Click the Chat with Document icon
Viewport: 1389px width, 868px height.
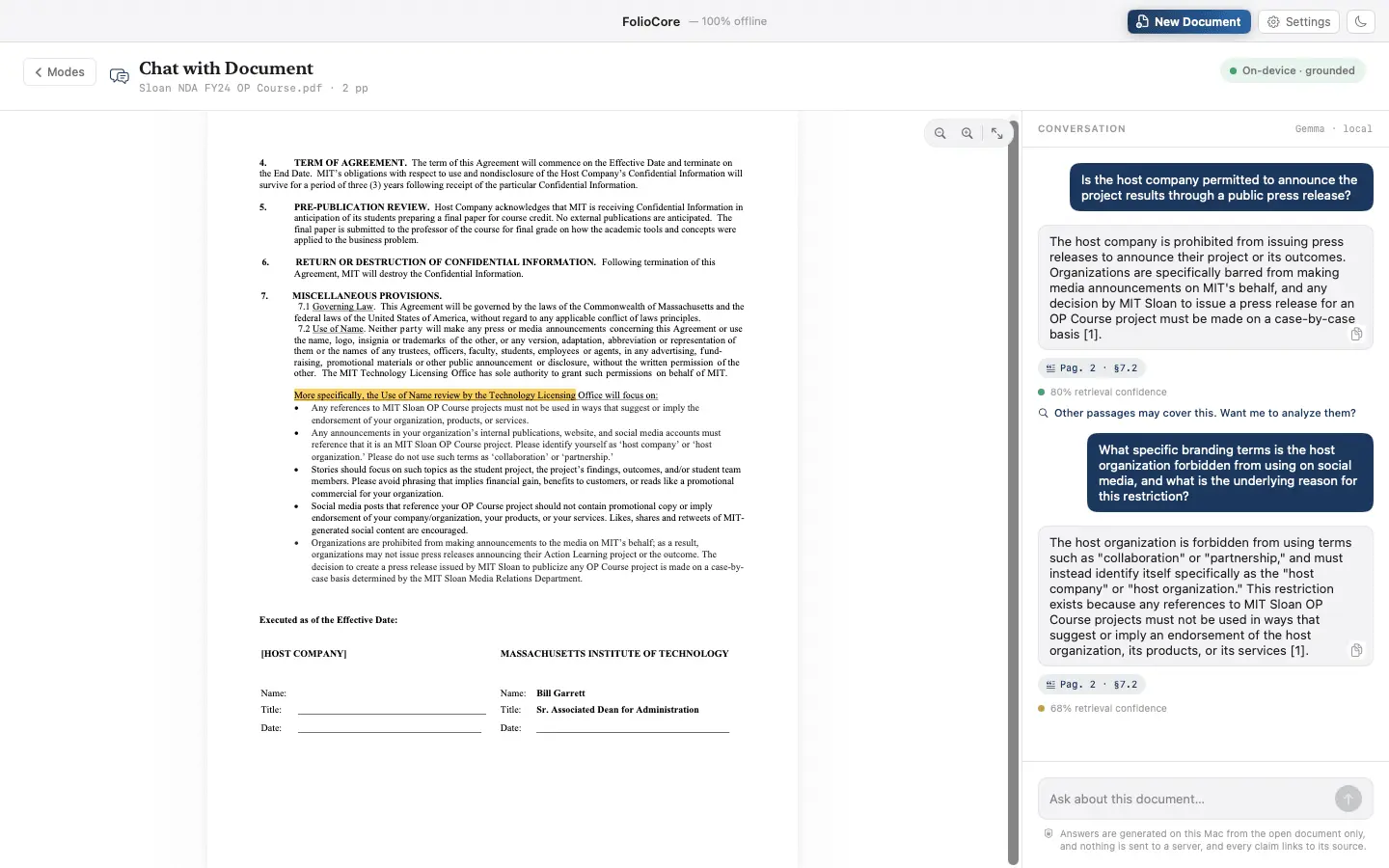[x=120, y=76]
